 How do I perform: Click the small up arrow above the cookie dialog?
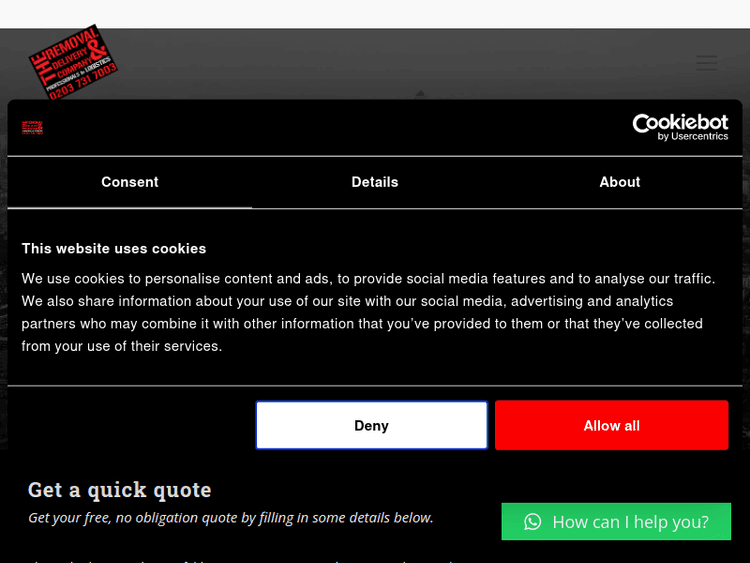click(420, 93)
